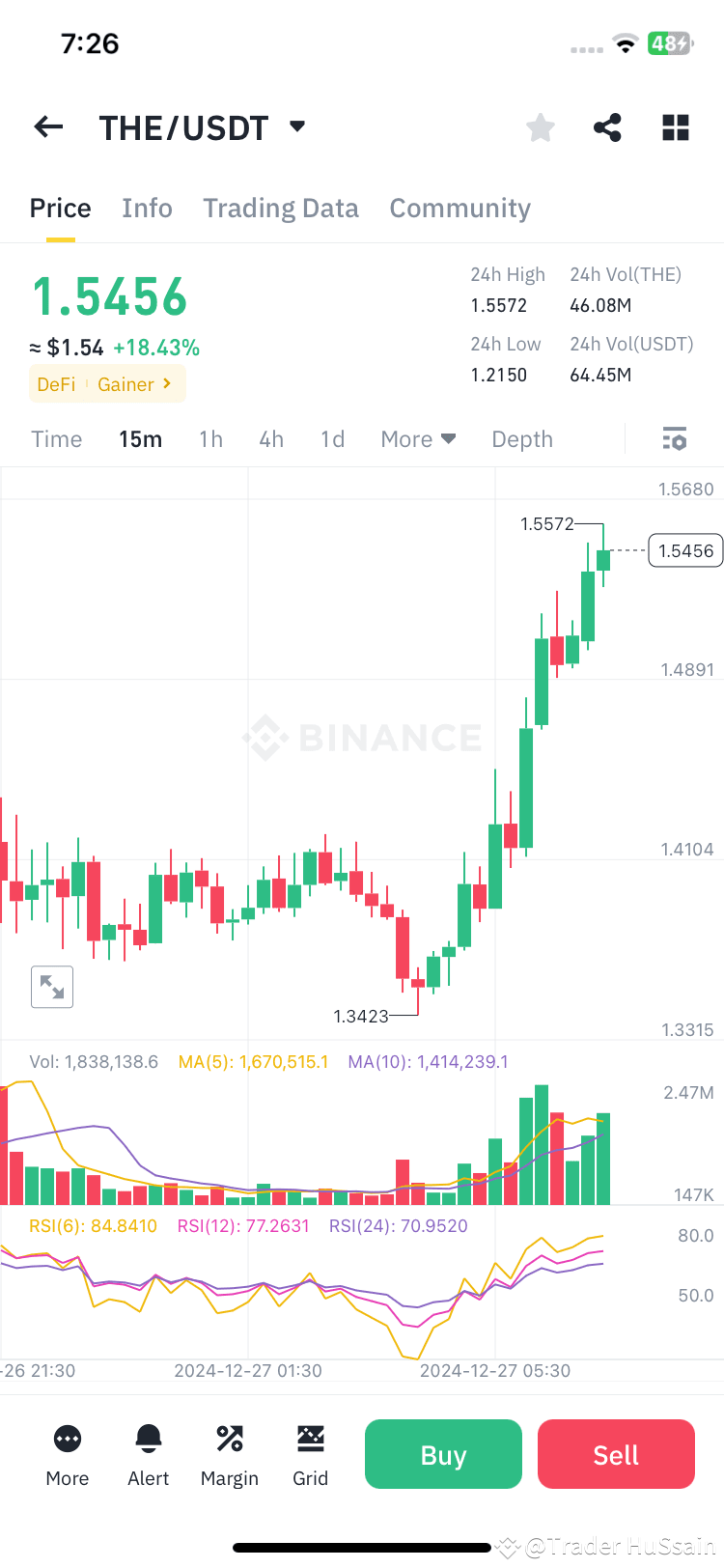The height and width of the screenshot is (1568, 724).
Task: Open Margin trading options
Action: 229,1455
